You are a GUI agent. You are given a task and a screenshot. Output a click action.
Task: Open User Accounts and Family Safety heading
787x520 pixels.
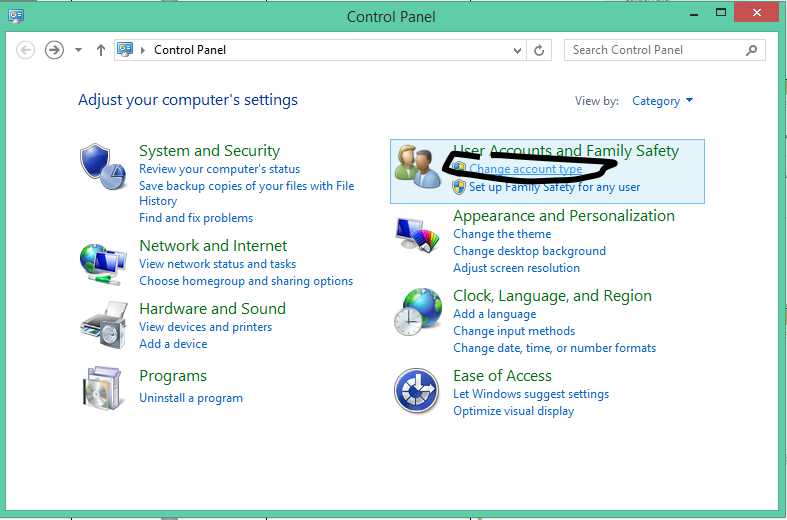pyautogui.click(x=566, y=151)
